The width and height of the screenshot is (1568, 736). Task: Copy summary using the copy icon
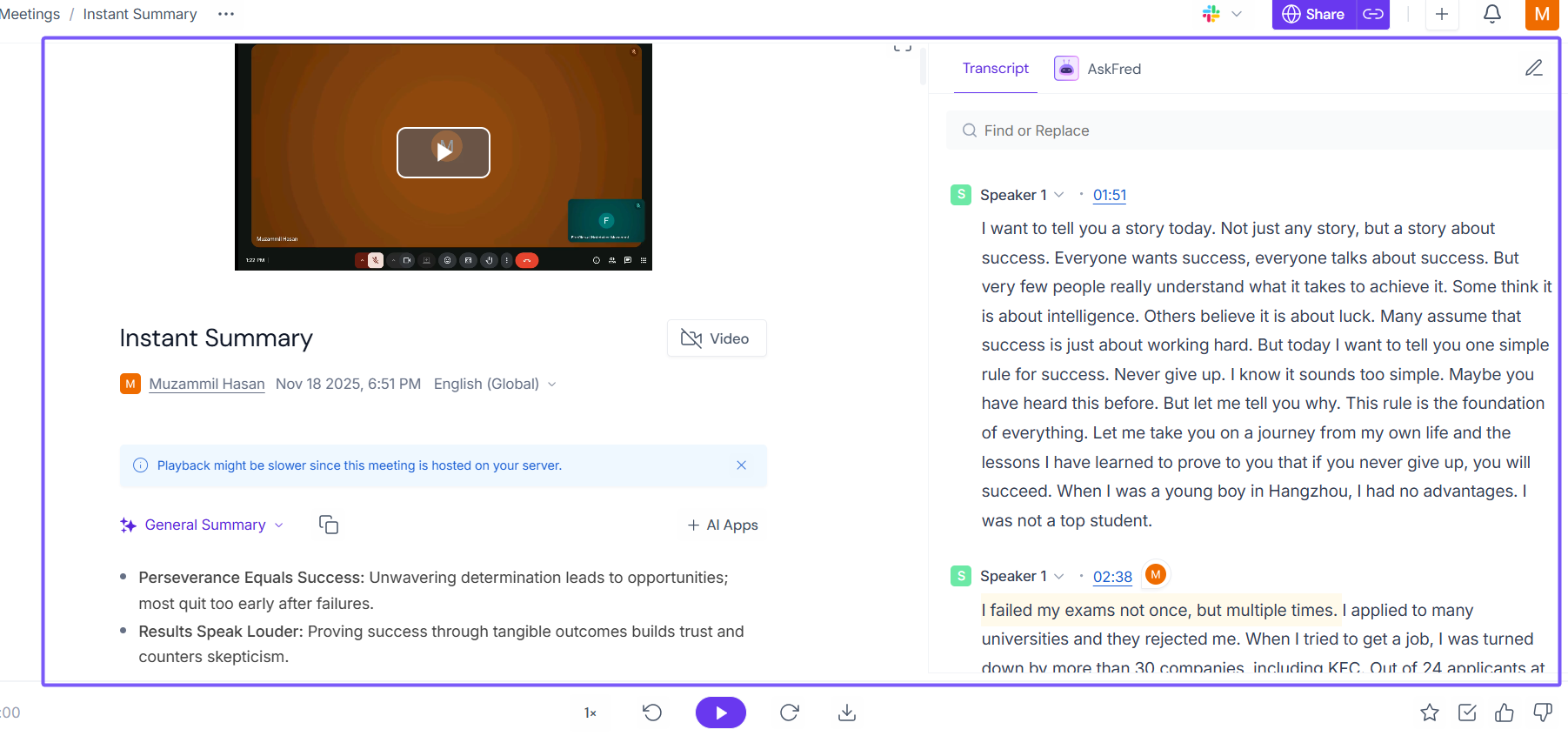pyautogui.click(x=328, y=525)
